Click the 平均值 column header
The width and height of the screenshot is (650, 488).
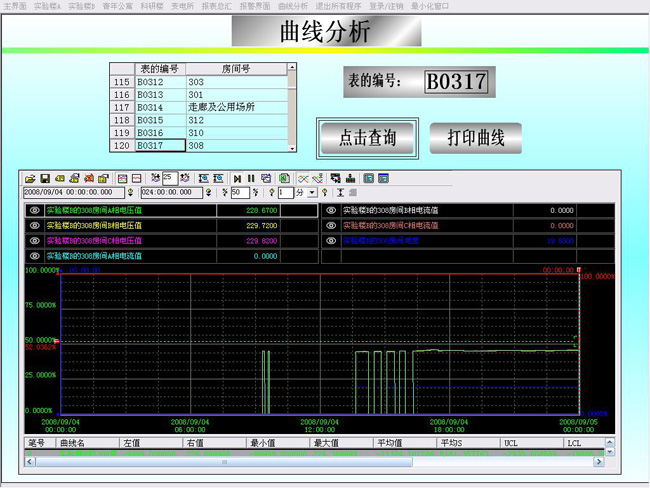405,443
